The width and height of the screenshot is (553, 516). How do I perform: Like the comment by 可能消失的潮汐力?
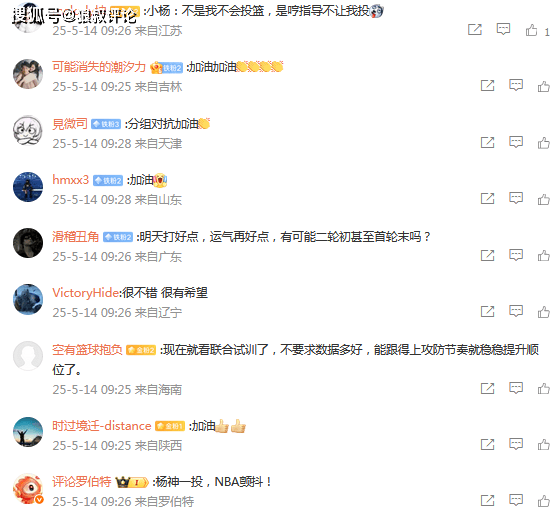543,86
